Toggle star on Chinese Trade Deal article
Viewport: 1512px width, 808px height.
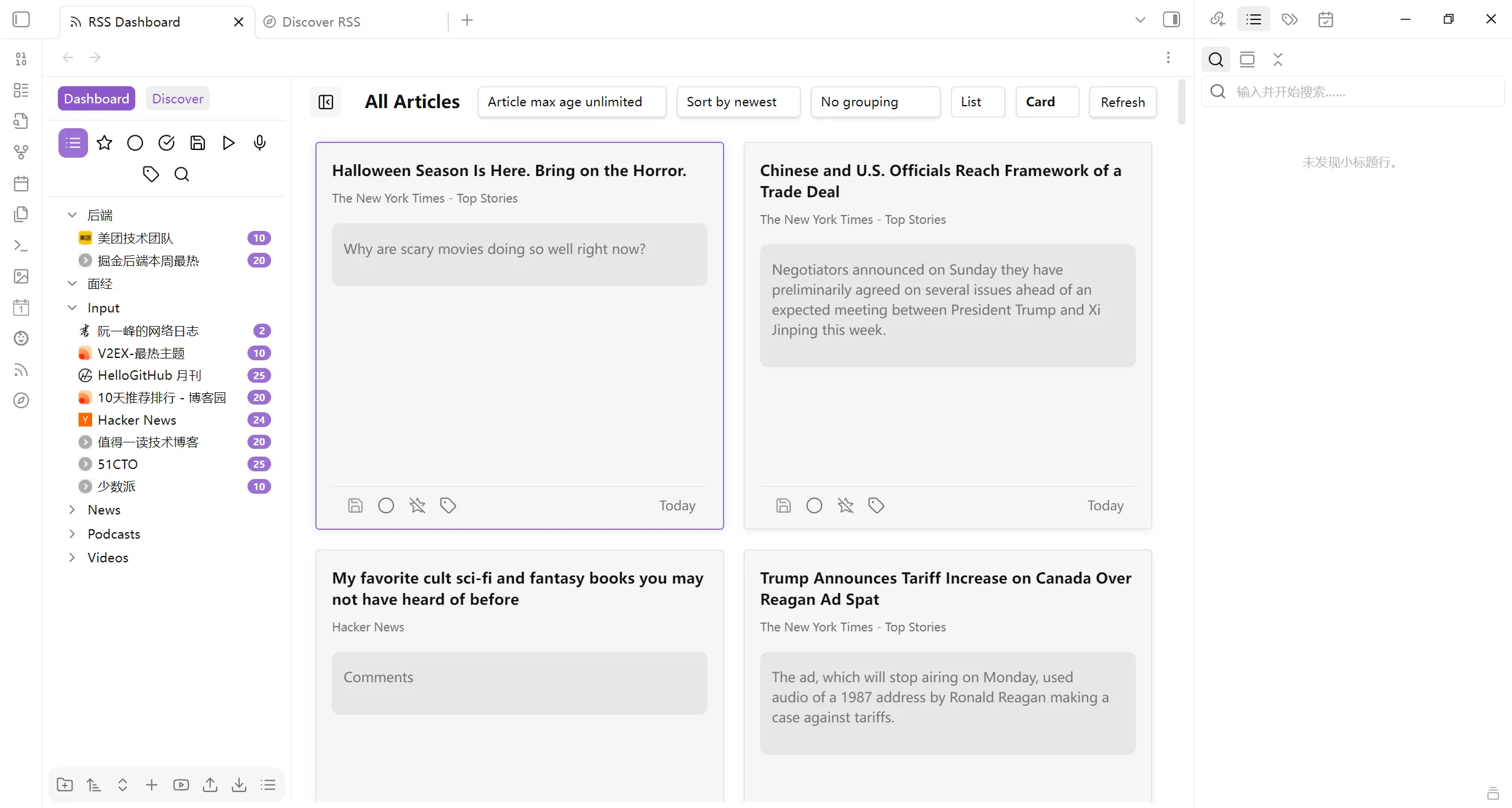point(845,506)
